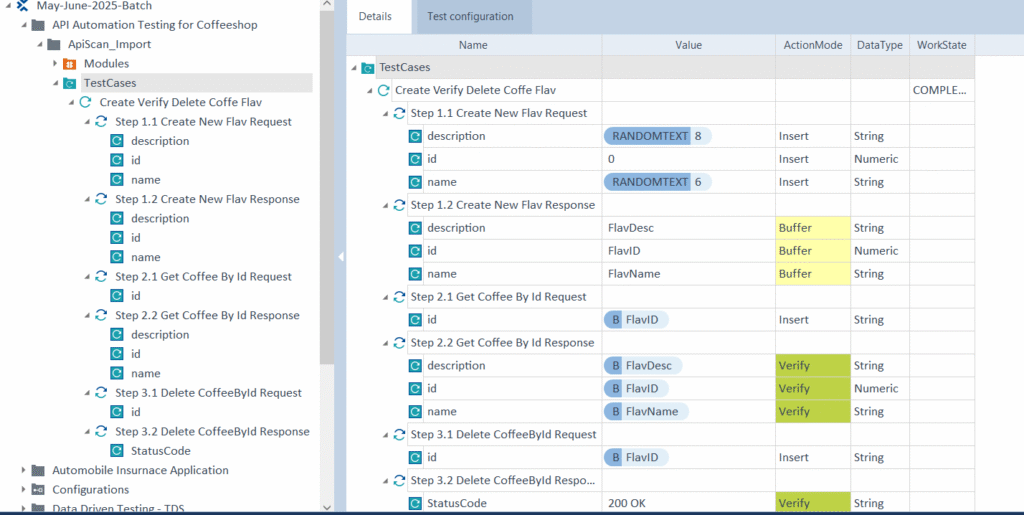
Task: Click Automobile Insurnace Application folder icon
Action: pyautogui.click(x=38, y=471)
